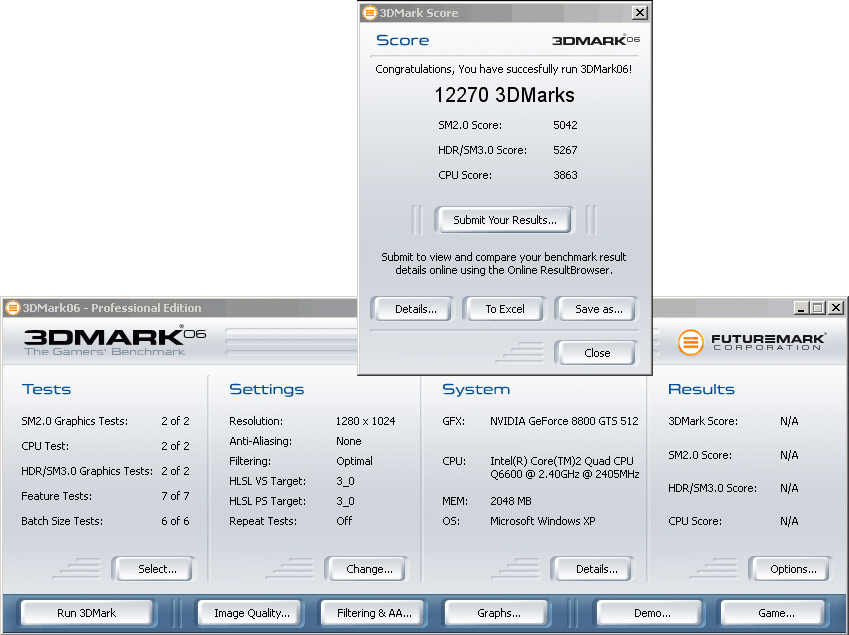Close the 3DMark06 Professional Edition window

[x=836, y=308]
